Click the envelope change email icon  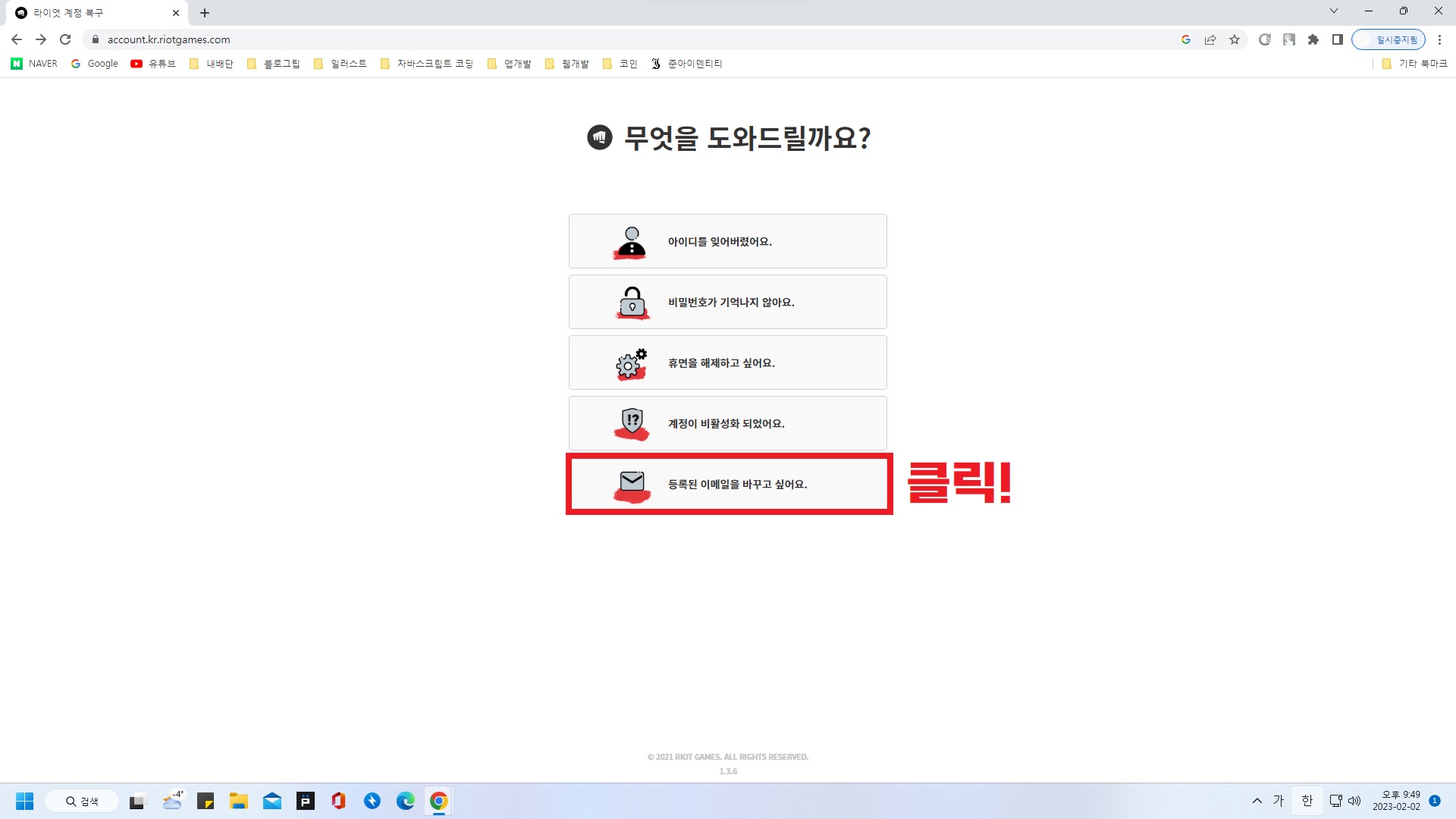point(632,483)
